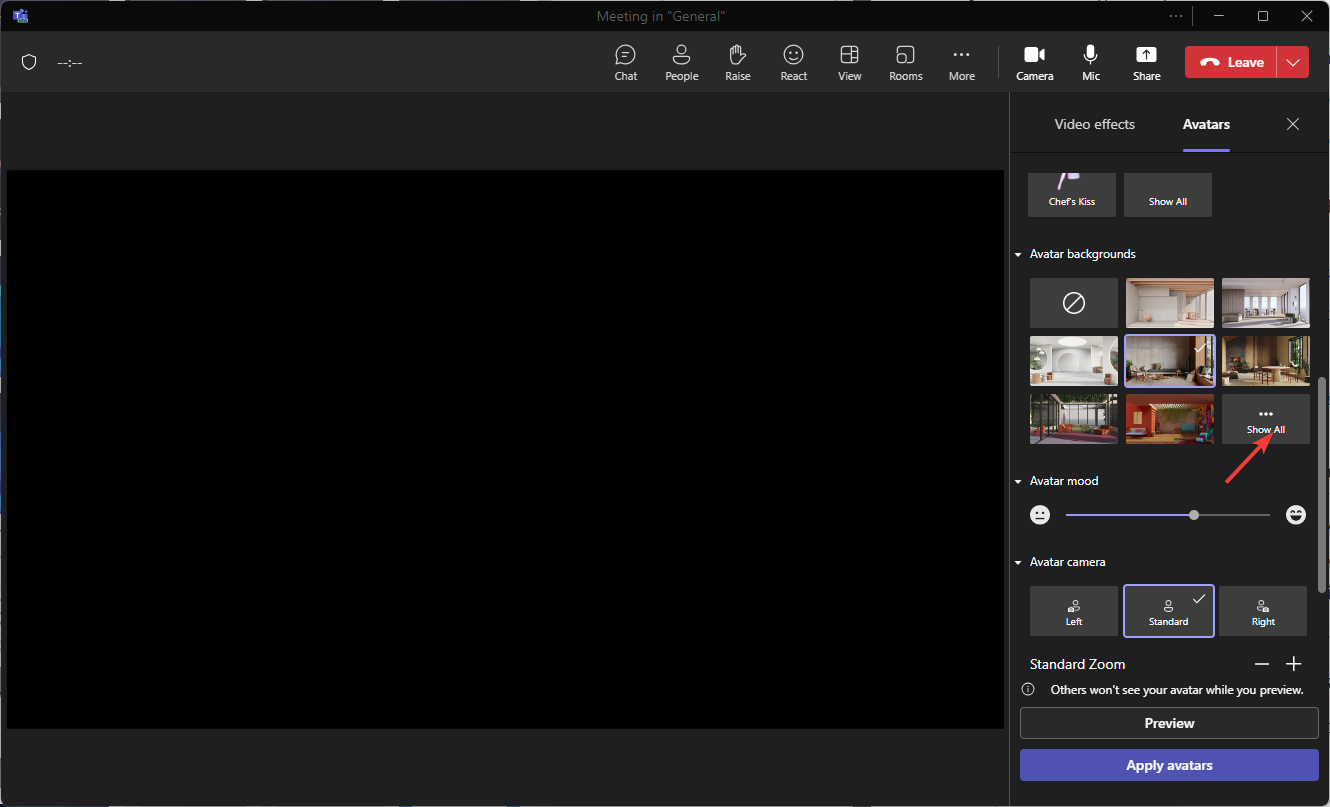Click the Avatars panel vertical scrollbar
Screen dimensions: 1330x807
pos(1324,484)
